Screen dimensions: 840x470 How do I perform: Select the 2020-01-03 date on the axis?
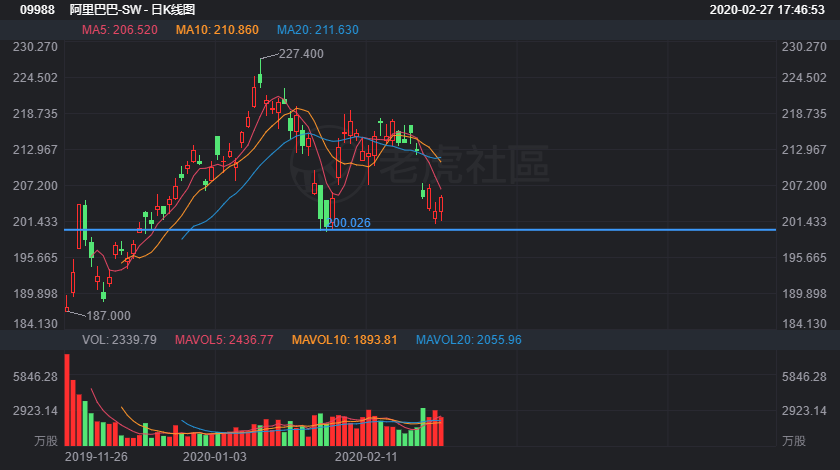[214, 456]
